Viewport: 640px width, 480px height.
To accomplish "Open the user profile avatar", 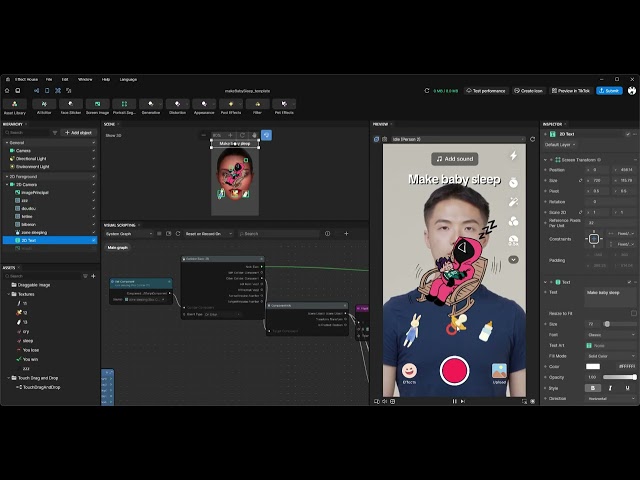I will coord(632,91).
